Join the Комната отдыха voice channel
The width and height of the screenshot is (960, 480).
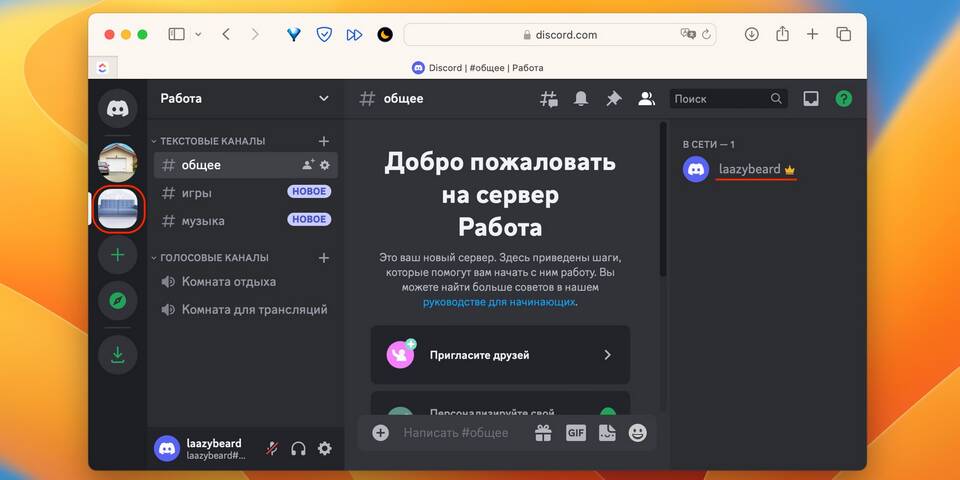245,282
